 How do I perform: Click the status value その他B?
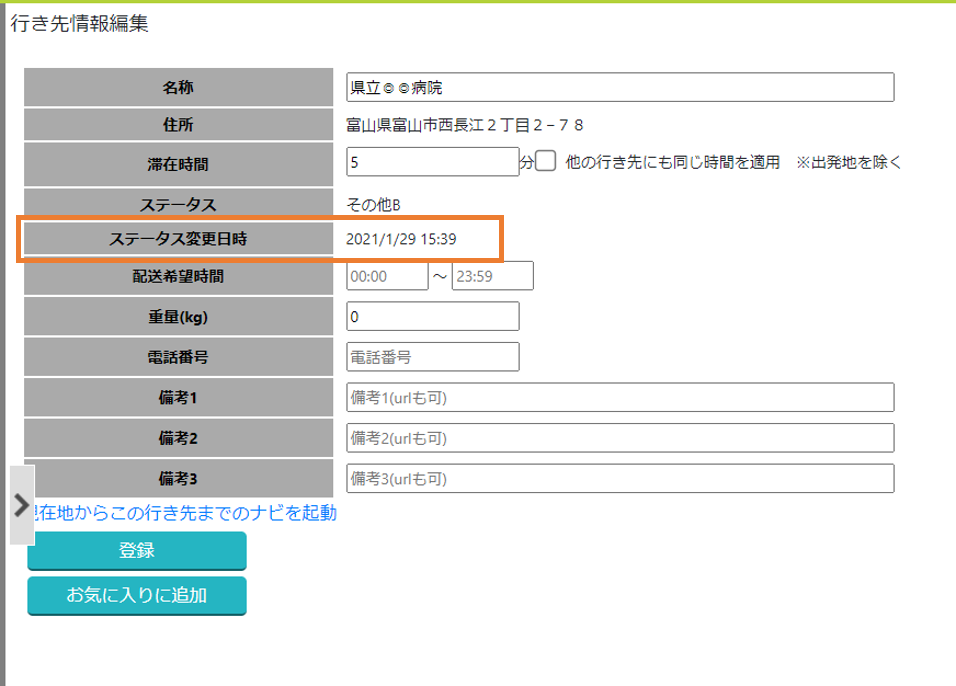point(373,205)
